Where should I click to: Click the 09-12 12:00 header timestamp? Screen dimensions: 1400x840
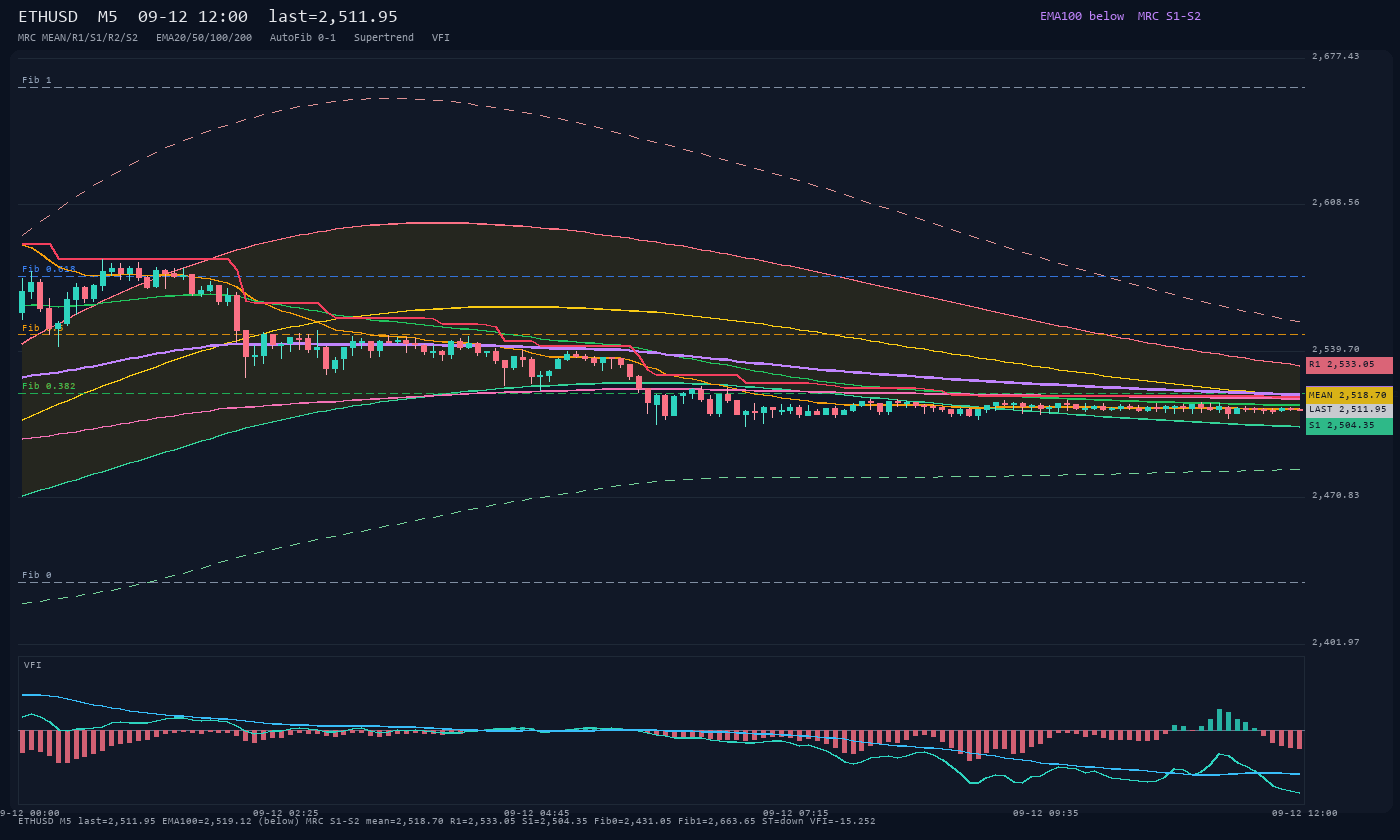(x=193, y=17)
